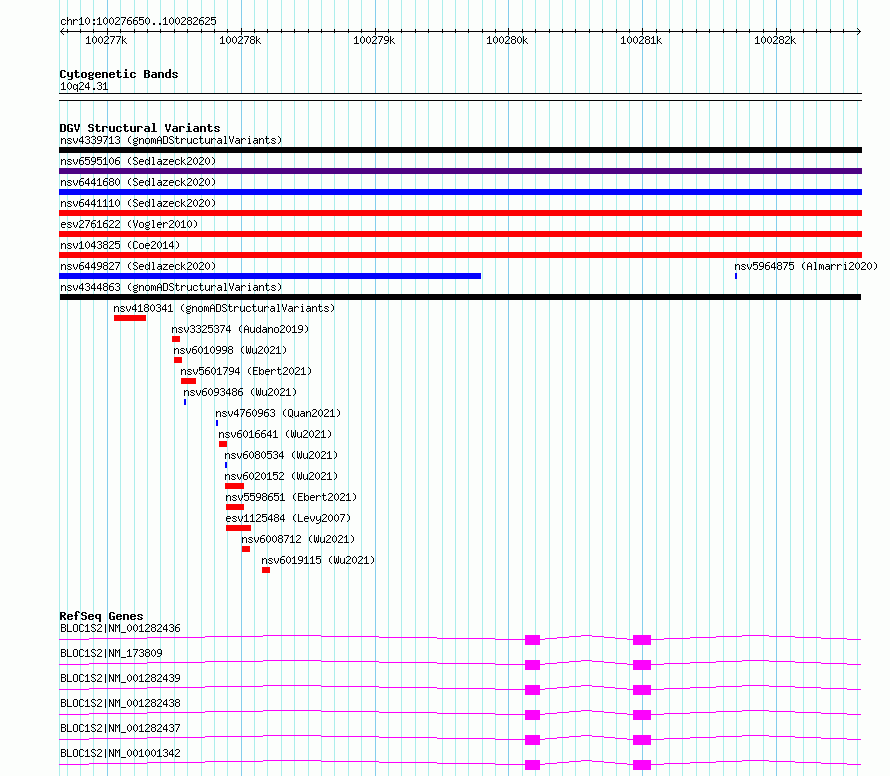Open nsv6441110 (Sedlazeck2020) variant label
Screen dimensions: 890x776
pos(138,203)
